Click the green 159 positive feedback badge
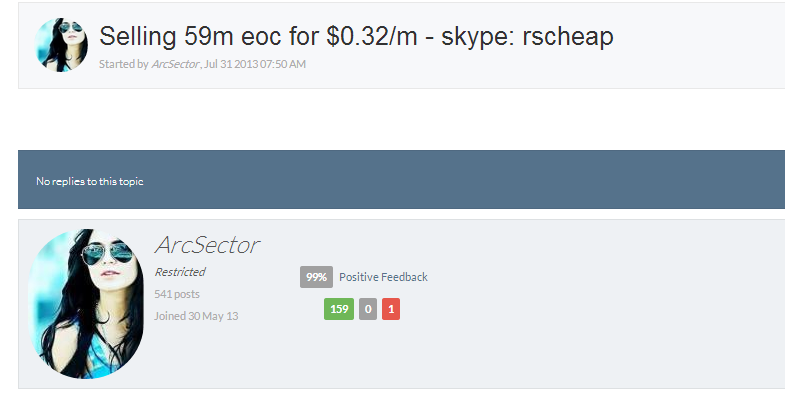 tap(339, 309)
